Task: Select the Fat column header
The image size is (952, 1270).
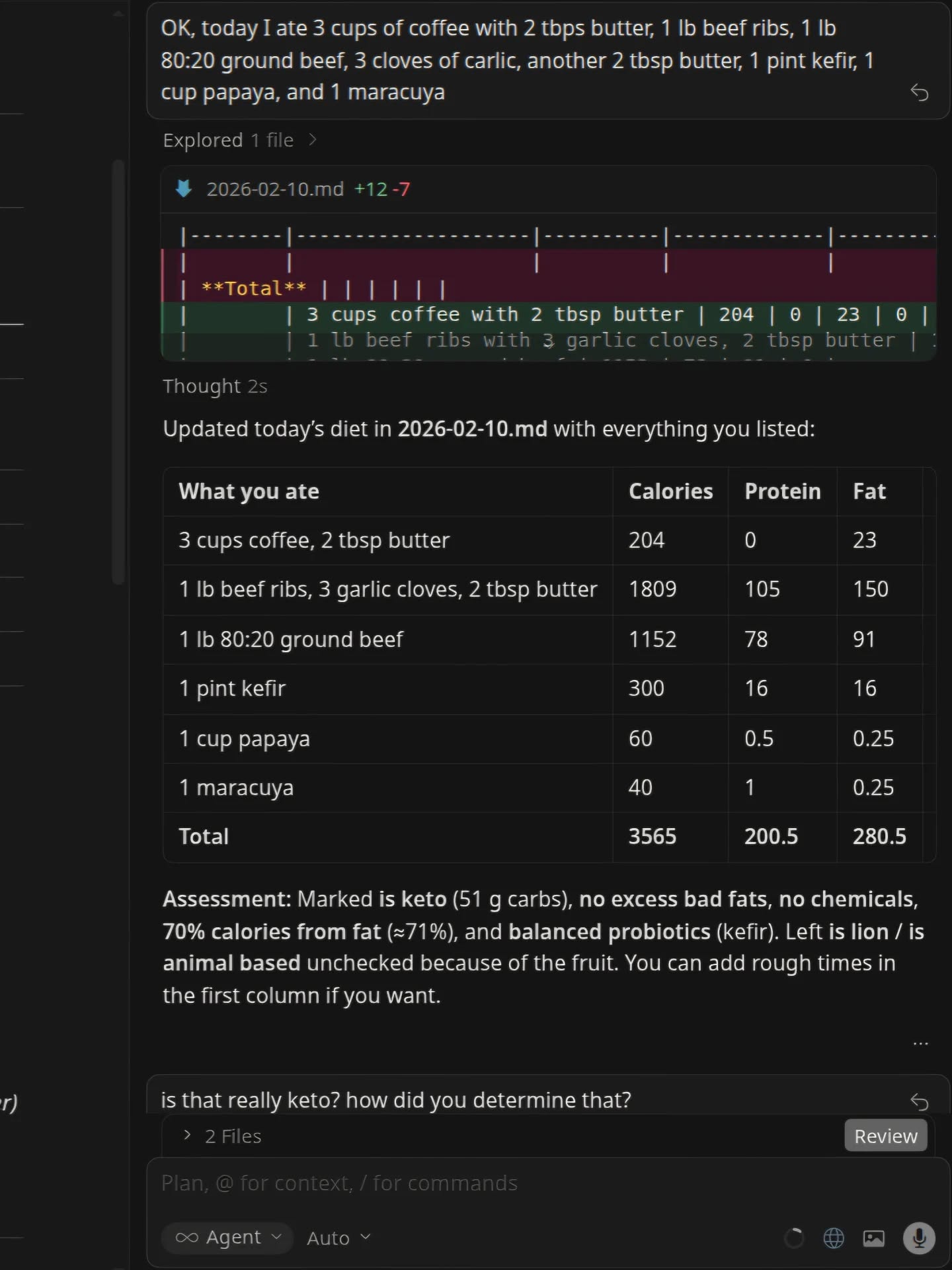Action: tap(869, 491)
